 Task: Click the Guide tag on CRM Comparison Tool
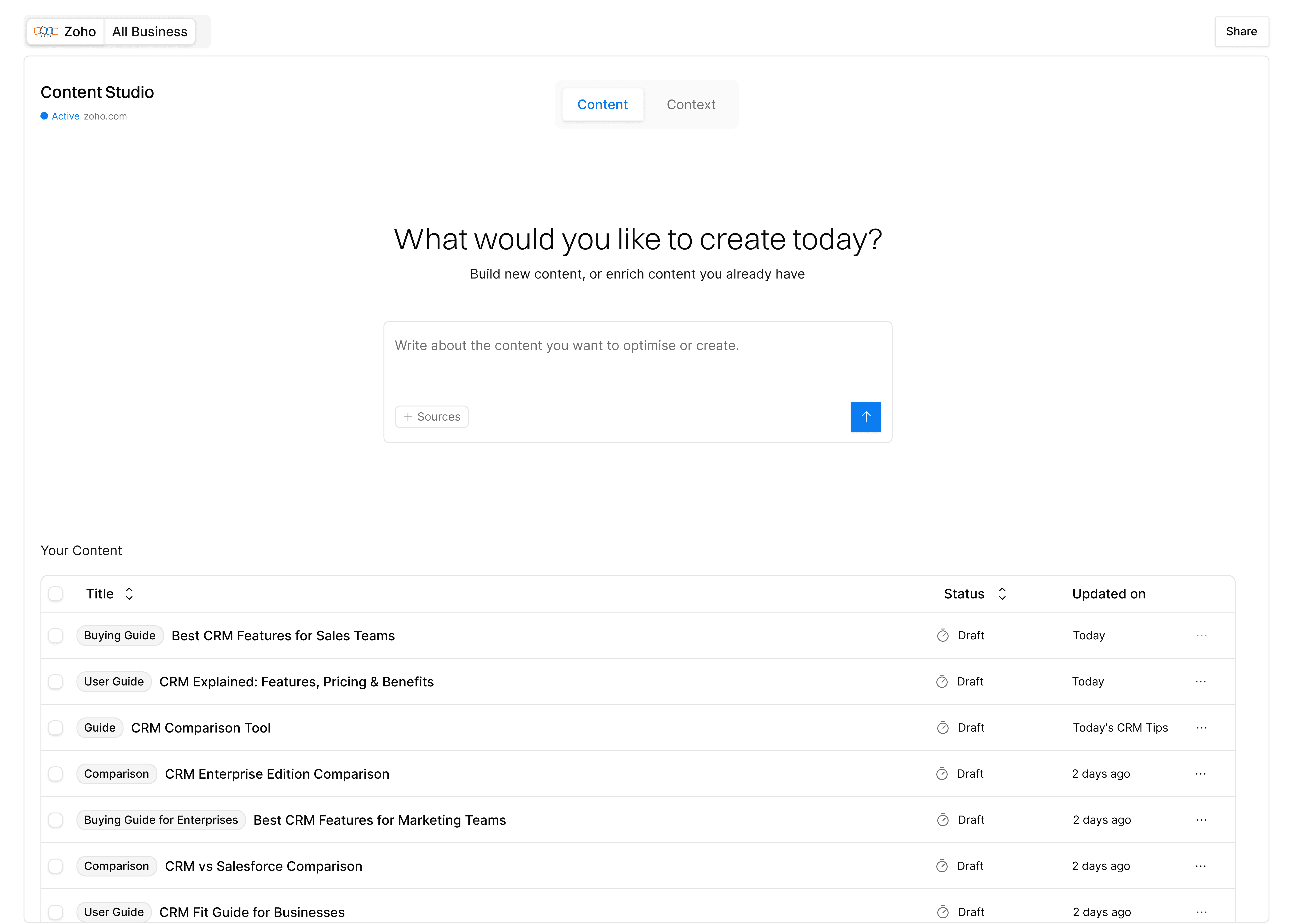pos(100,728)
